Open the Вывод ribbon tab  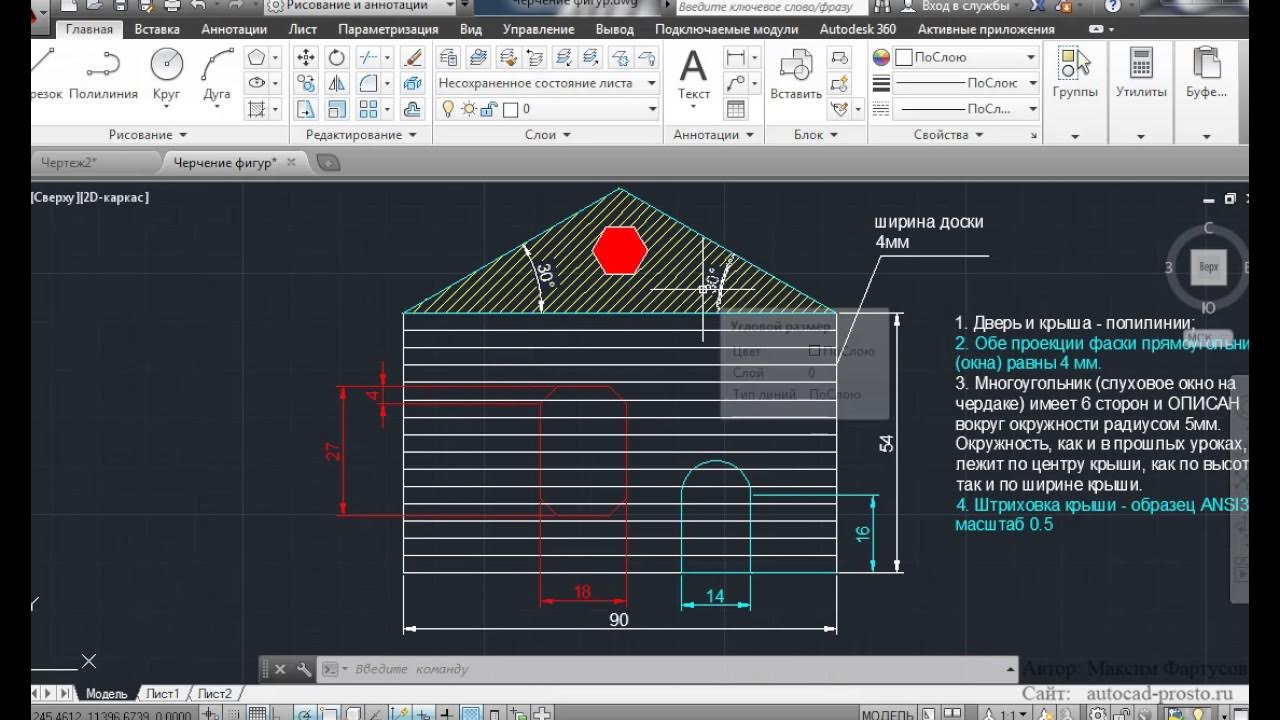[615, 29]
